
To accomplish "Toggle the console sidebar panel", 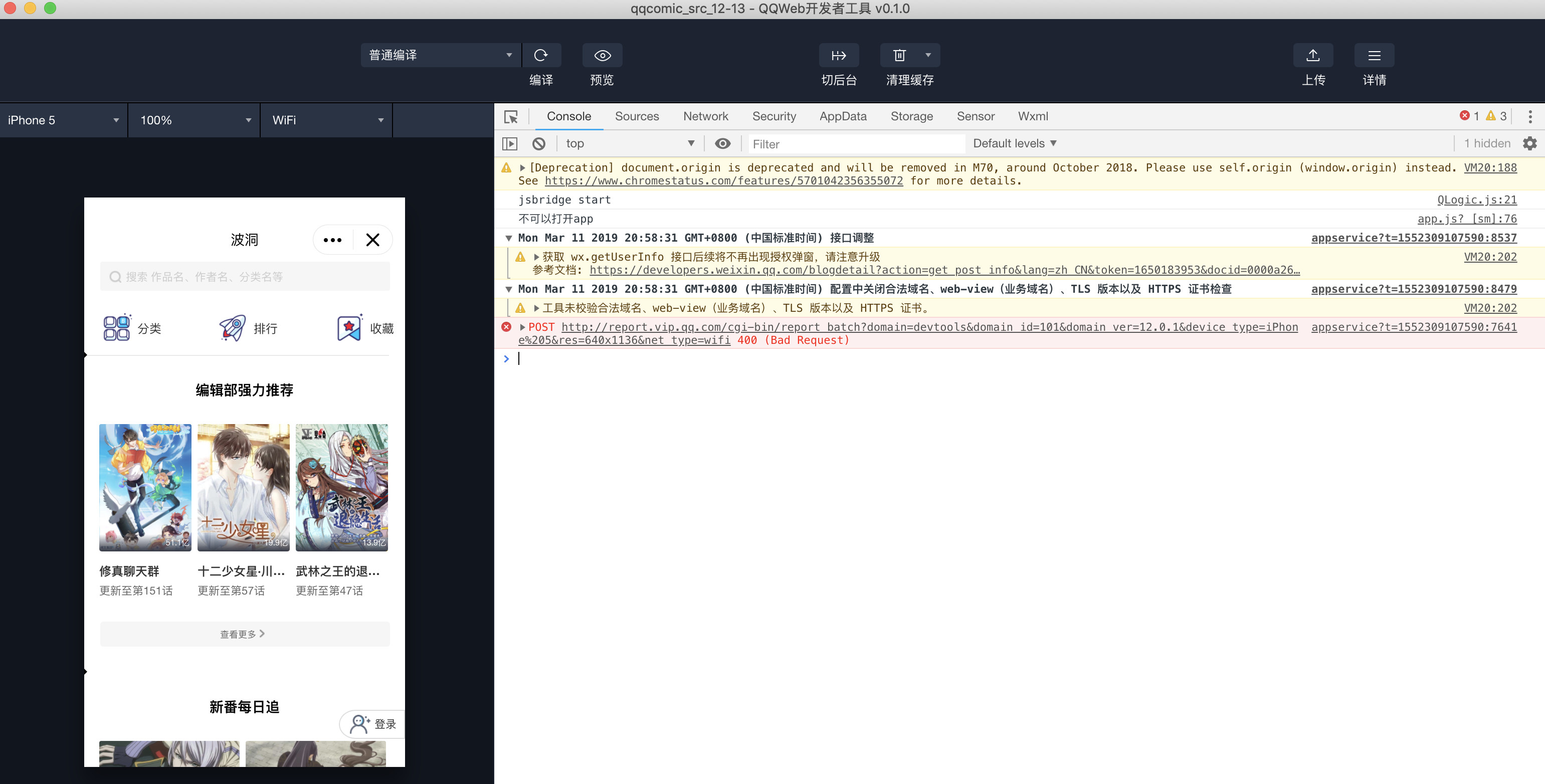I will 510,143.
